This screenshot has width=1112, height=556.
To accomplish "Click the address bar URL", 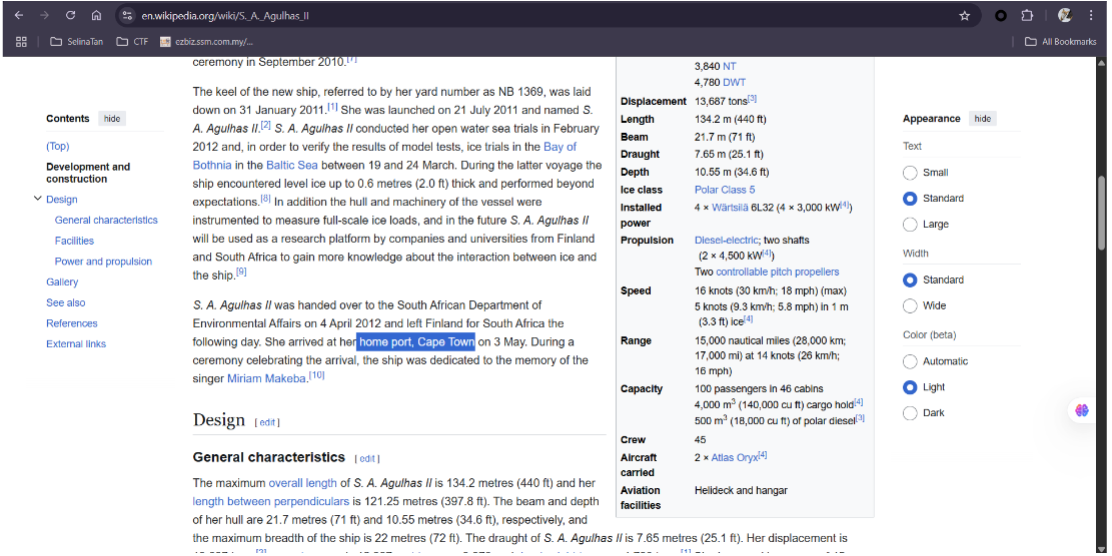I will coord(225,16).
